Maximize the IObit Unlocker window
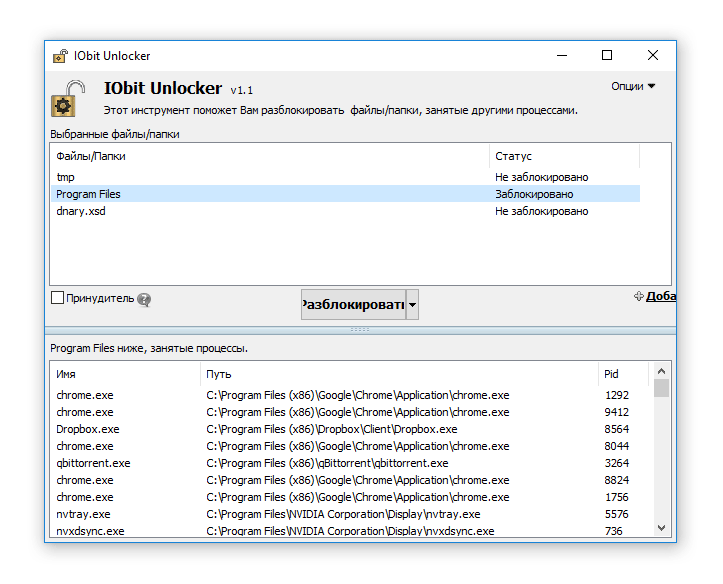 (x=607, y=55)
